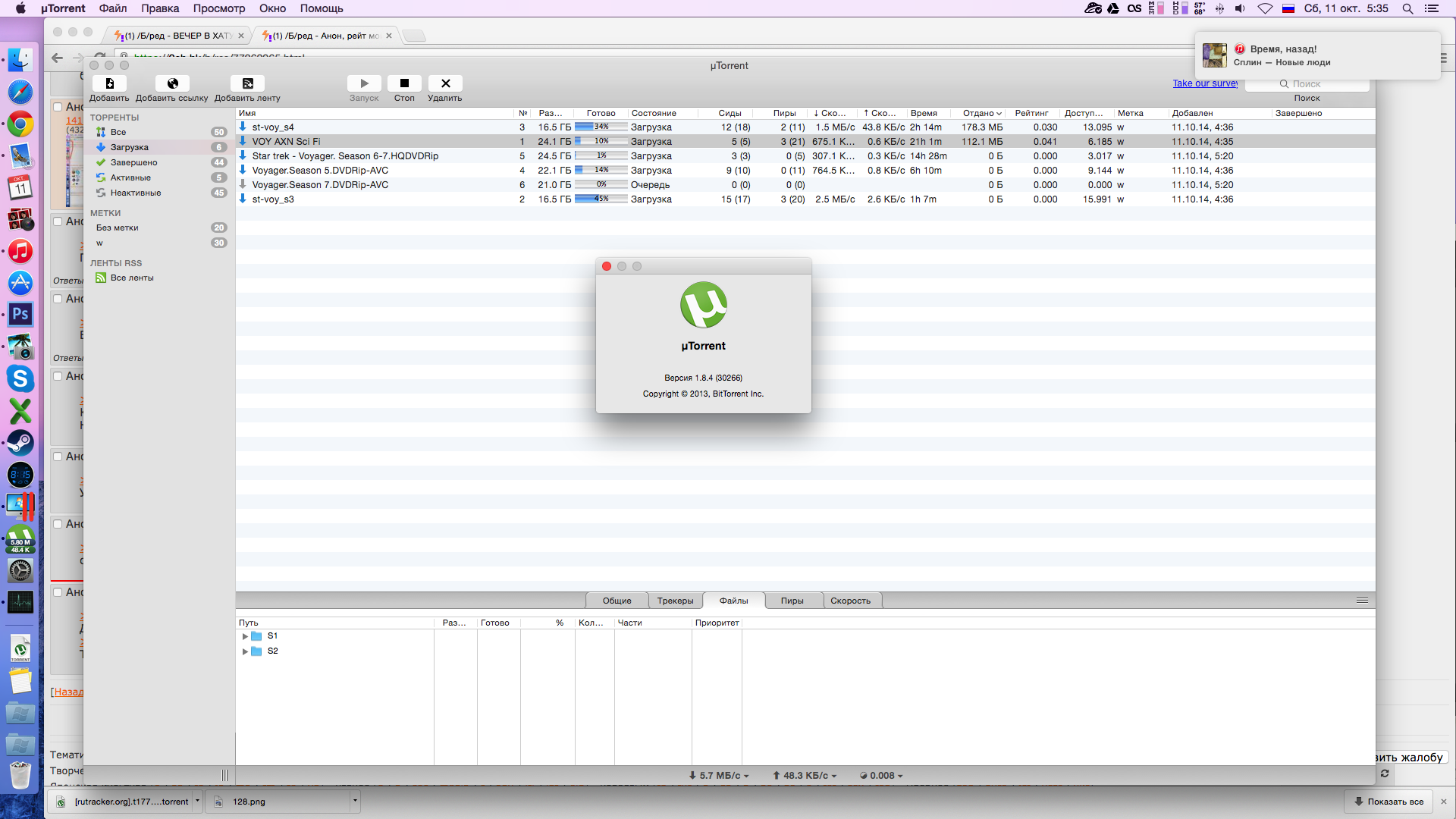Click the Поиск search field
Viewport: 1456px width, 819px height.
pos(1307,84)
